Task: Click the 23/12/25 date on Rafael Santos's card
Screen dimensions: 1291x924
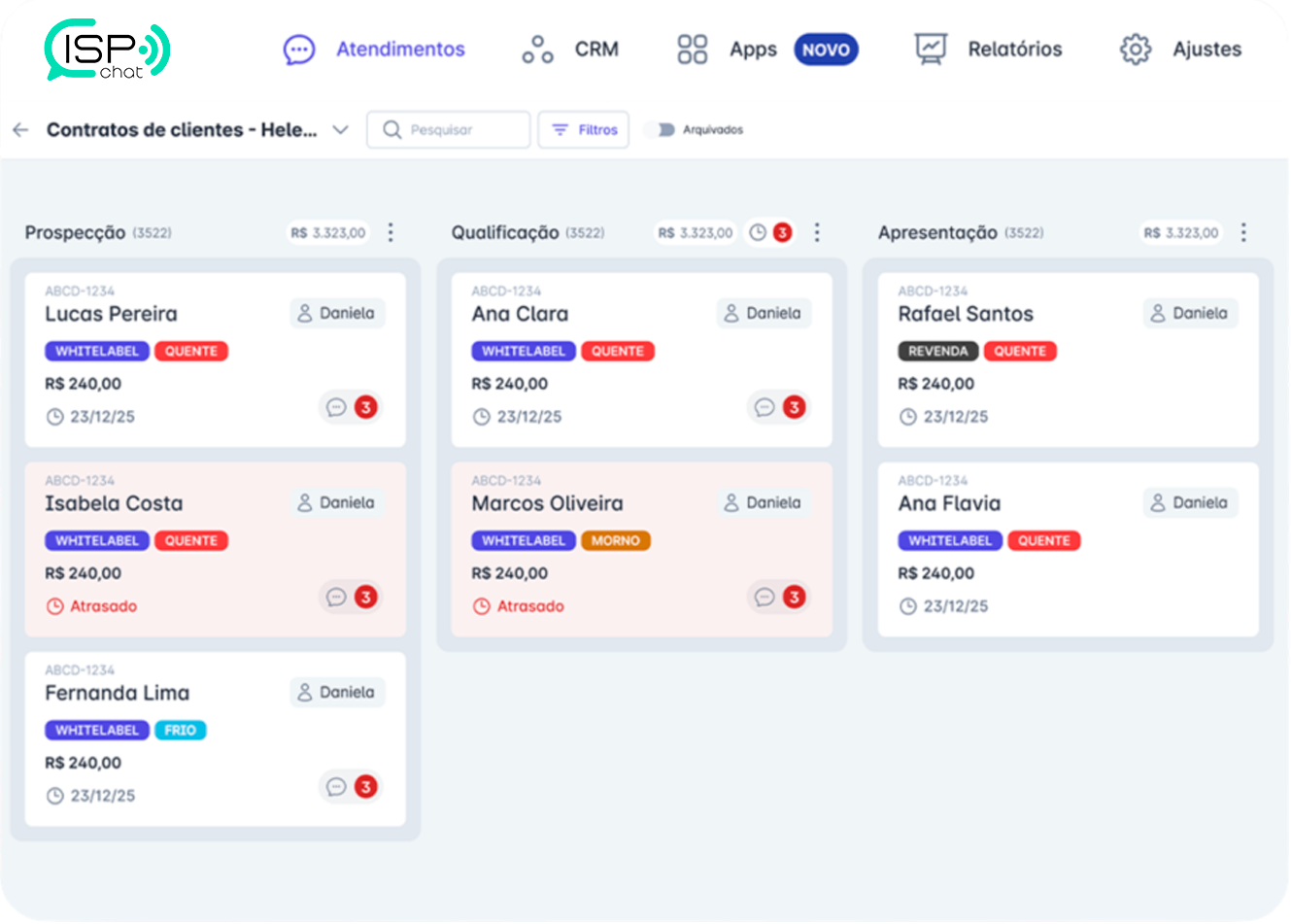Action: (943, 417)
